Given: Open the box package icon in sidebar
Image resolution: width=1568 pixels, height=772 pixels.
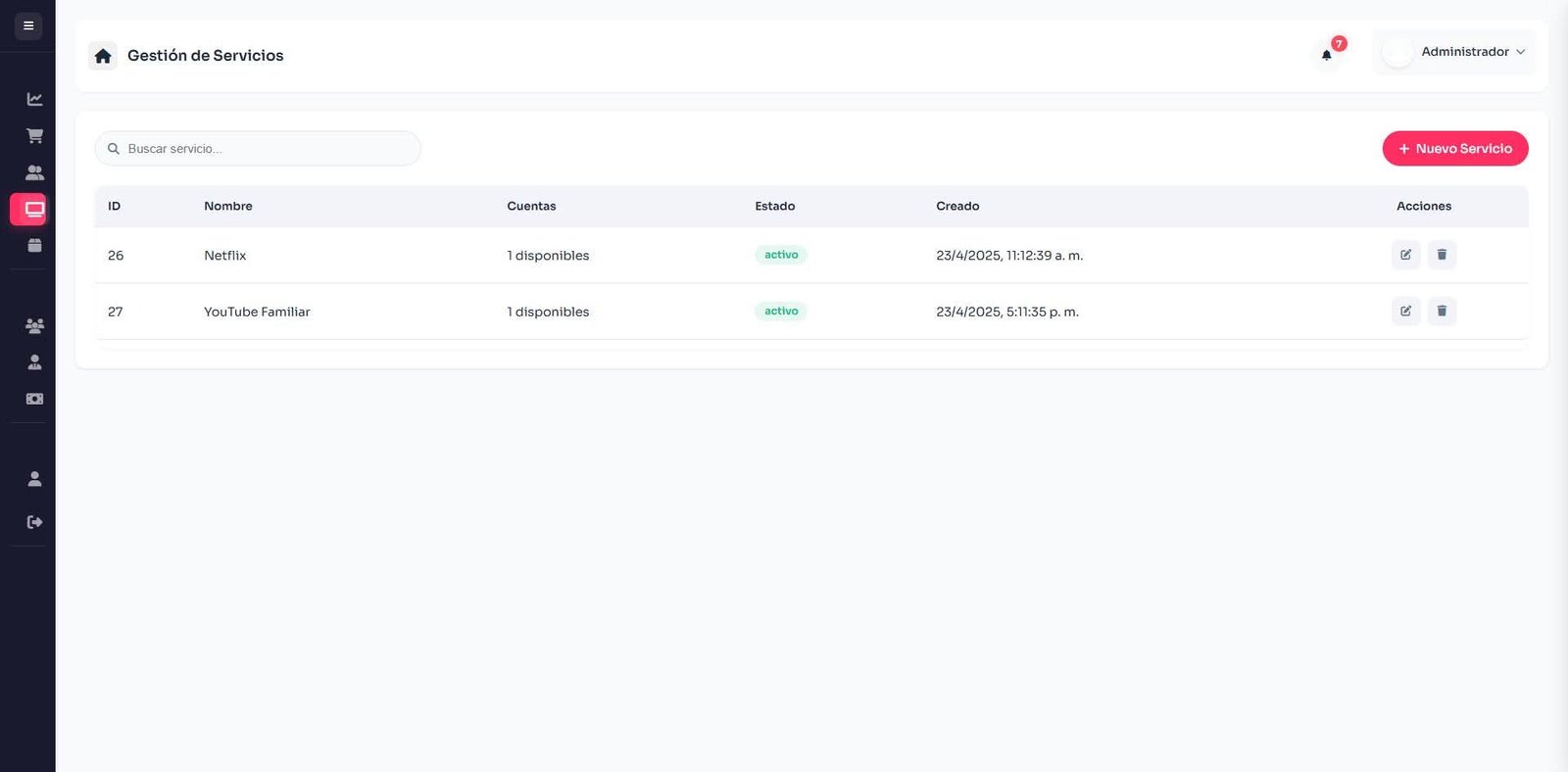Looking at the screenshot, I should [34, 246].
